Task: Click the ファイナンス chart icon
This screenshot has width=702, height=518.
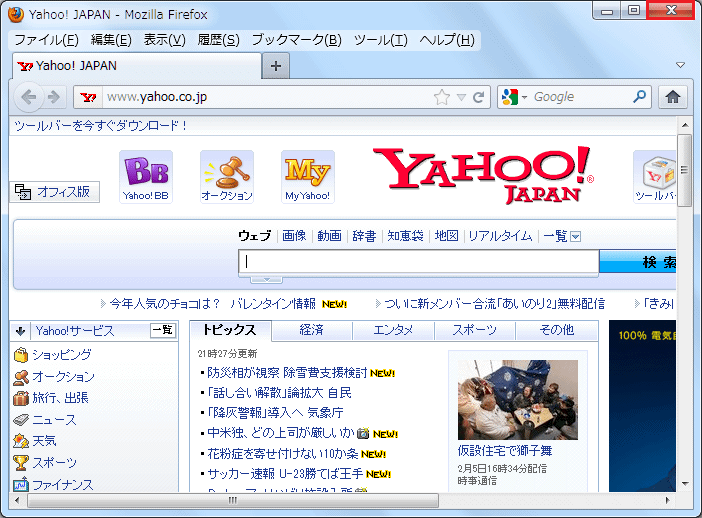Action: click(x=21, y=484)
